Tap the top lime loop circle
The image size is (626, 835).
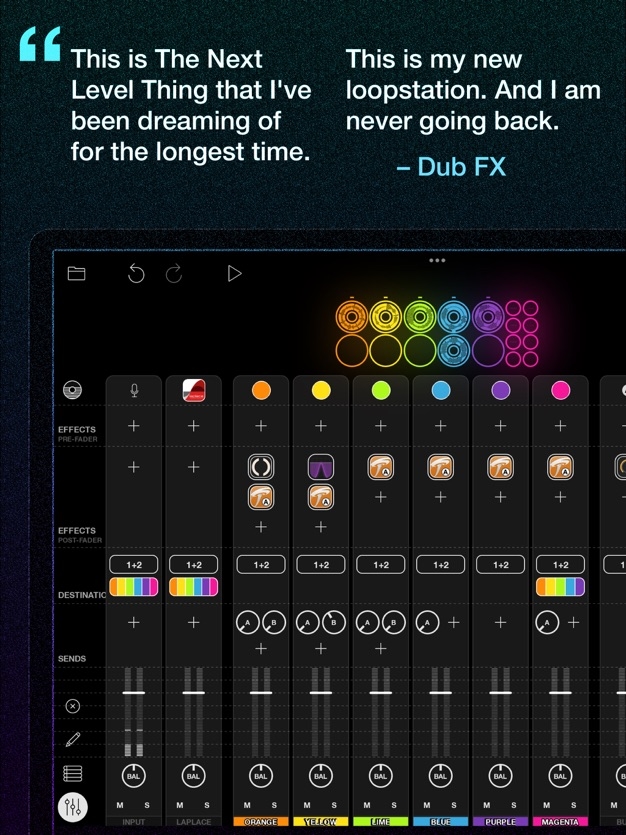(x=420, y=317)
